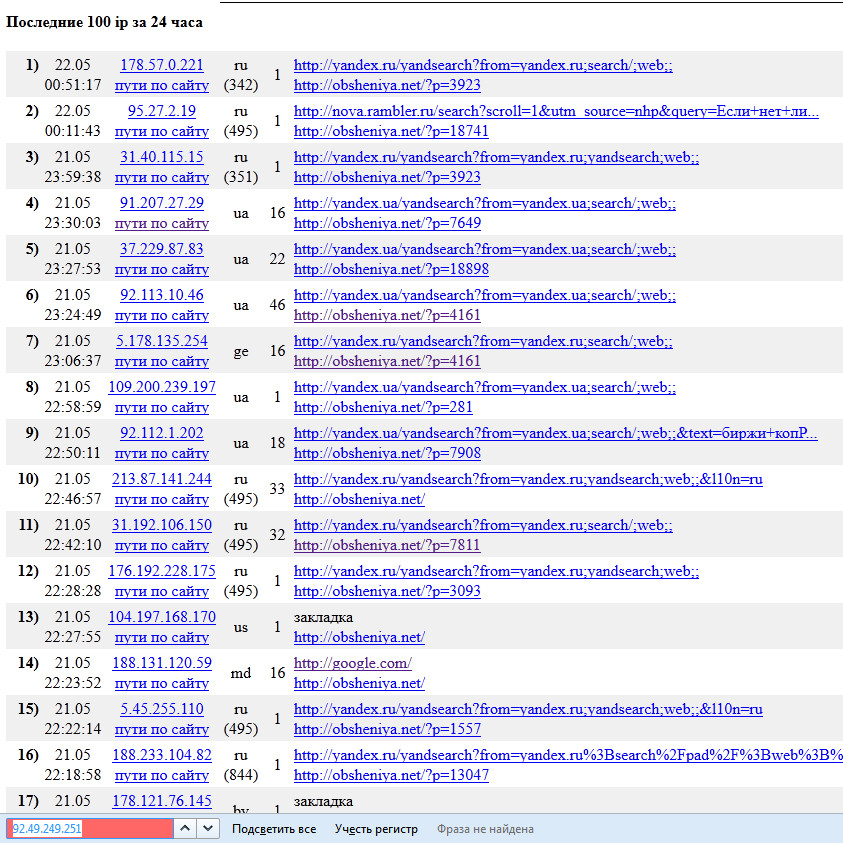The width and height of the screenshot is (843, 843).
Task: Click visit count 46 in entry 6
Action: (x=277, y=305)
